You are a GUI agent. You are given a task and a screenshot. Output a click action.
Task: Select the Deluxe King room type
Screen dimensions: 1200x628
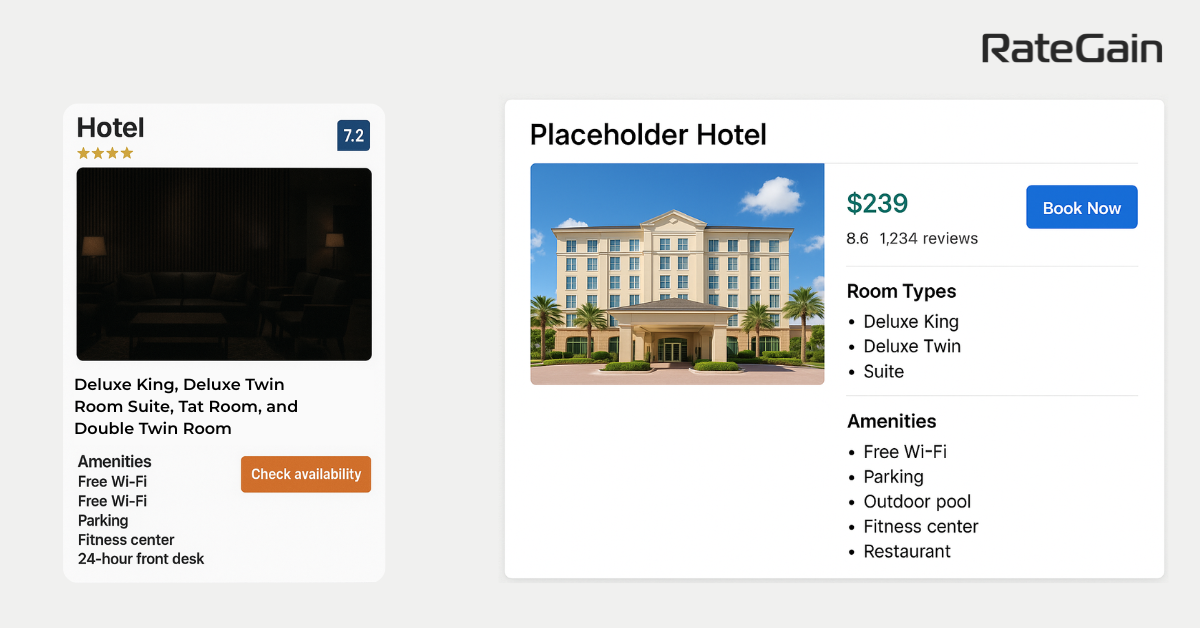(x=911, y=321)
